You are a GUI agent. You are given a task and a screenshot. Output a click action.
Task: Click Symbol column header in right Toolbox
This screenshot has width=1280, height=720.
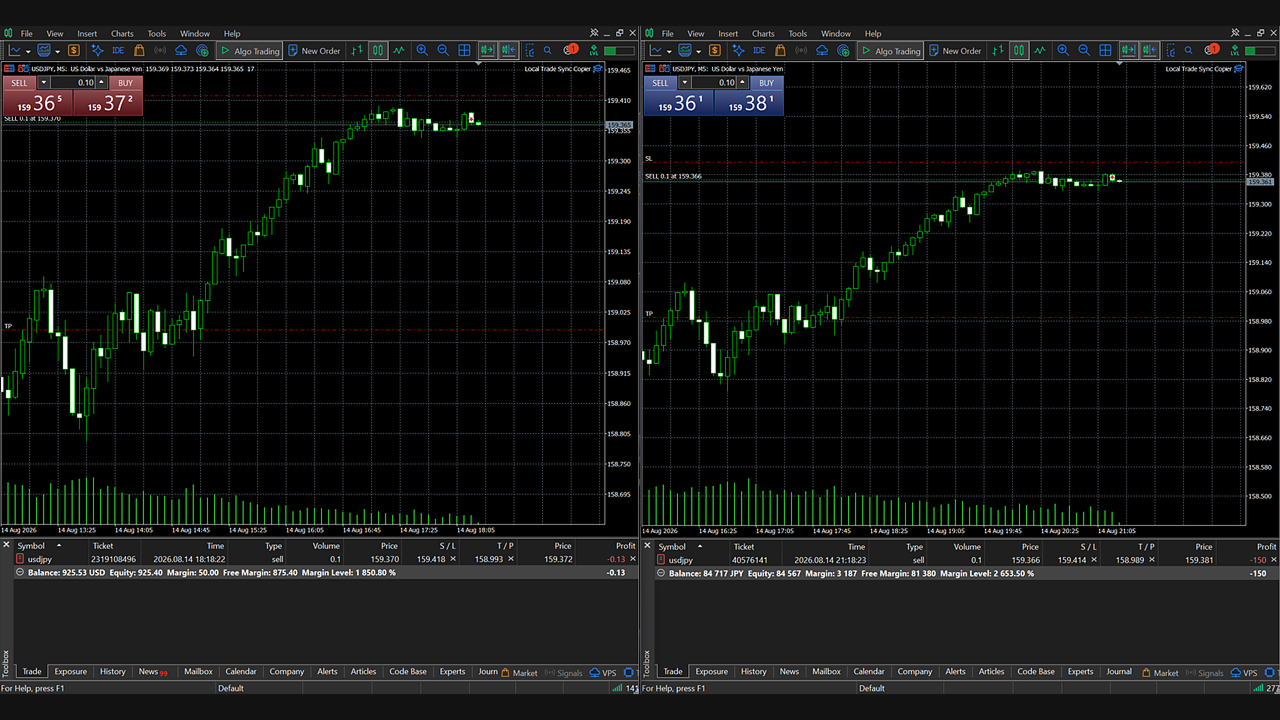(x=672, y=546)
